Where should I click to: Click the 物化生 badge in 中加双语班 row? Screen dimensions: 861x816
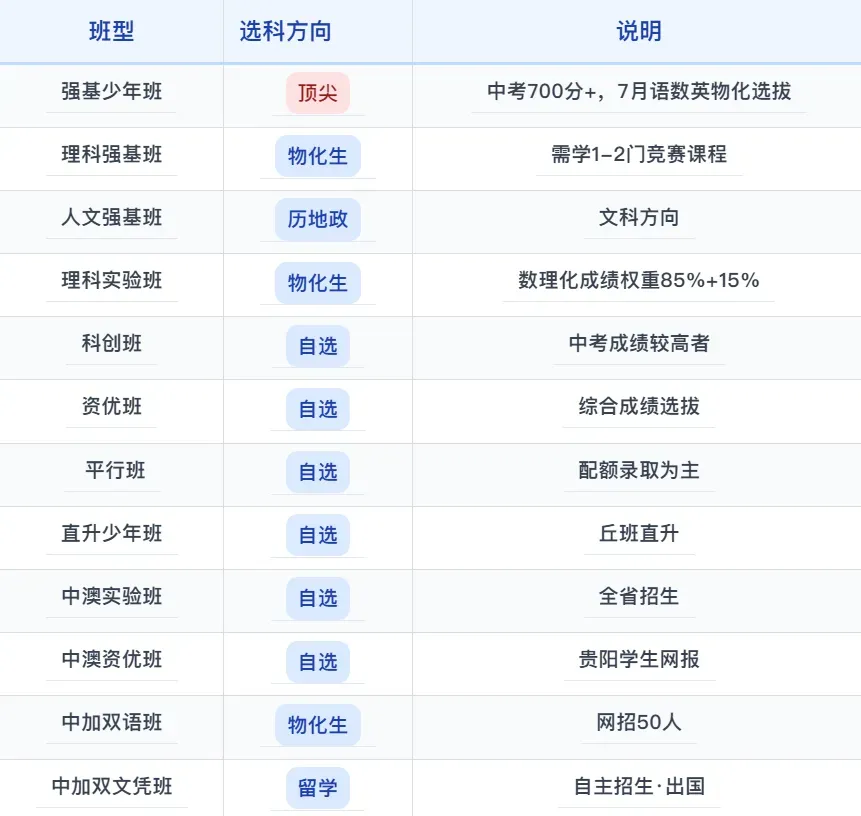coord(318,725)
